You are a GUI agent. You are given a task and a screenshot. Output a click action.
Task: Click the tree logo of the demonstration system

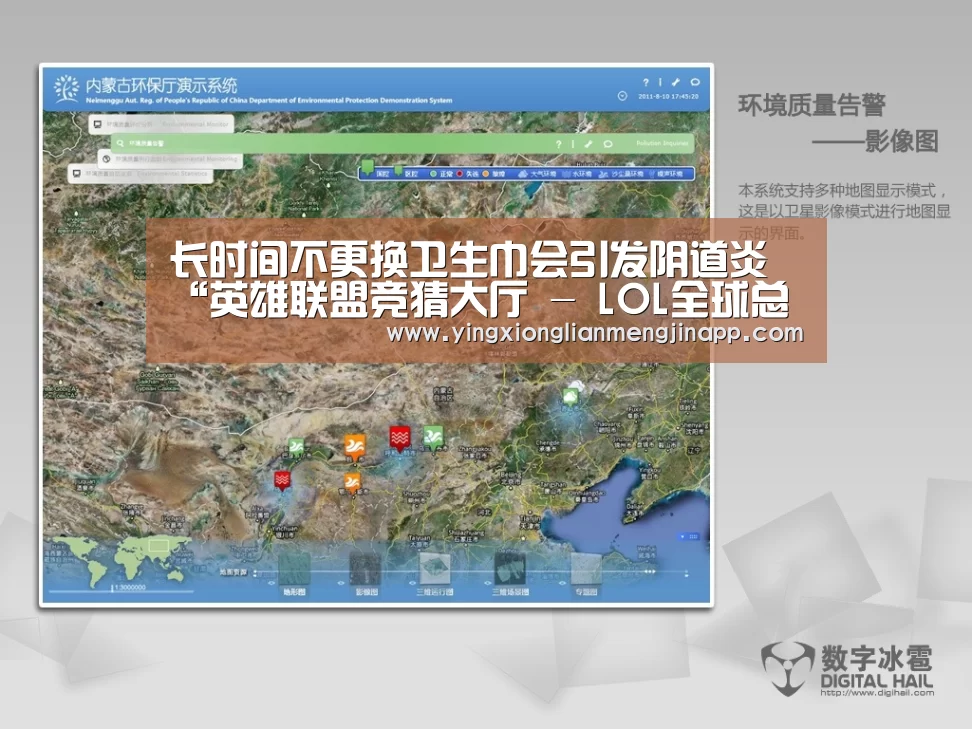[66, 89]
